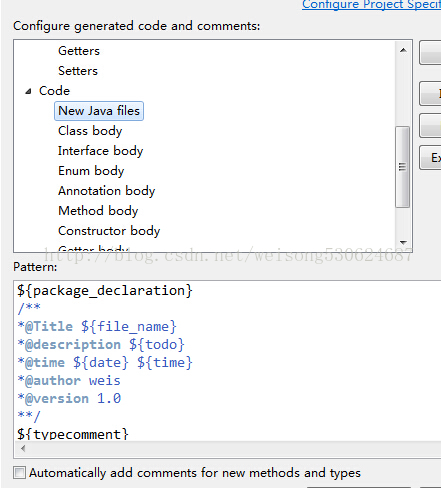
Task: Select Method body tree item
Action: coord(98,211)
